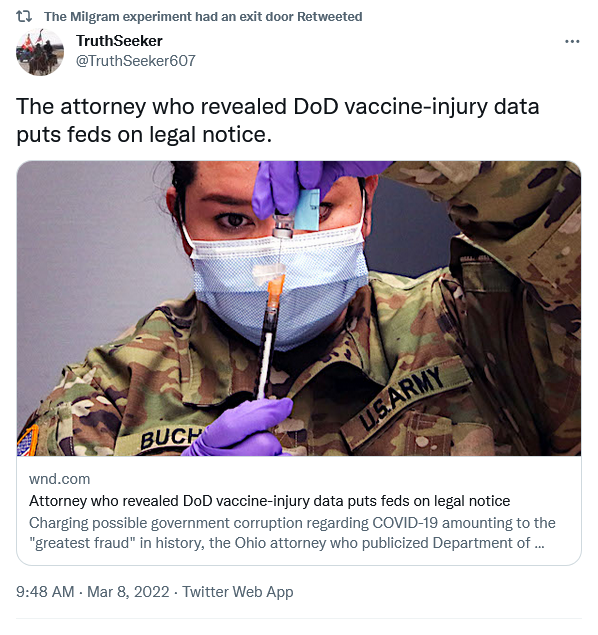The width and height of the screenshot is (598, 635).
Task: Open the @TruthSeeker607 handle
Action: click(x=136, y=61)
